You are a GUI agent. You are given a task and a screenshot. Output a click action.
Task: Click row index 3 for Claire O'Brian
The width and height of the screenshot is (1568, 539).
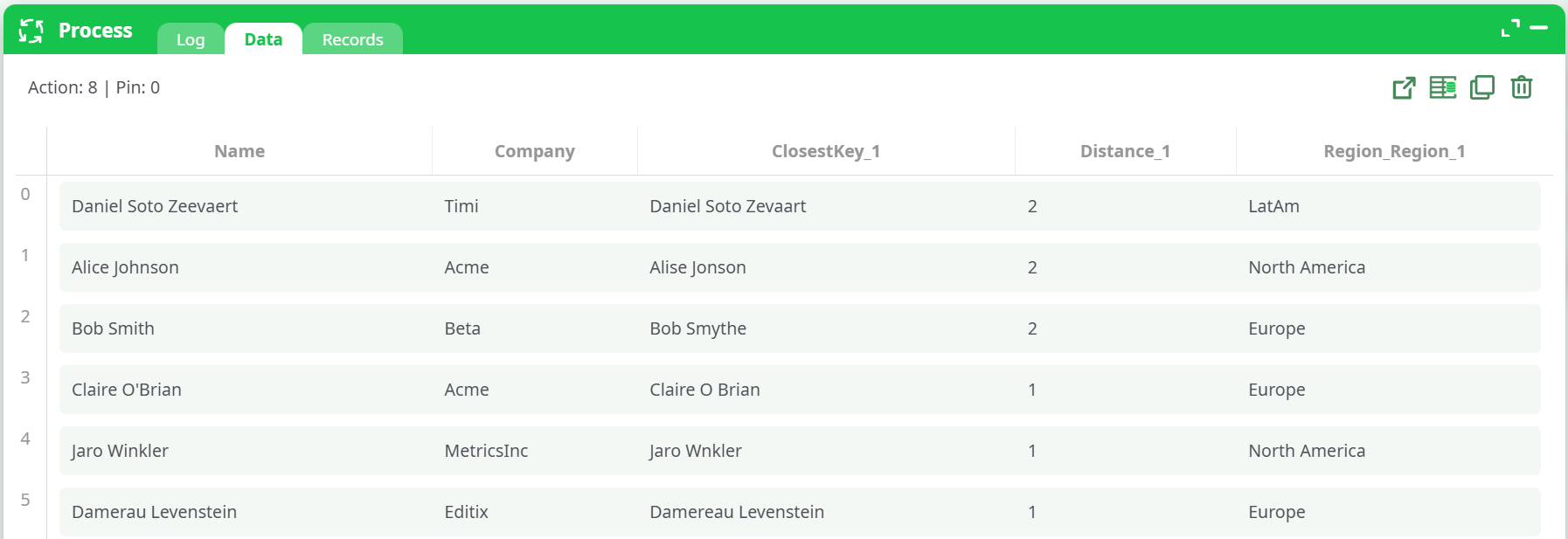point(25,377)
